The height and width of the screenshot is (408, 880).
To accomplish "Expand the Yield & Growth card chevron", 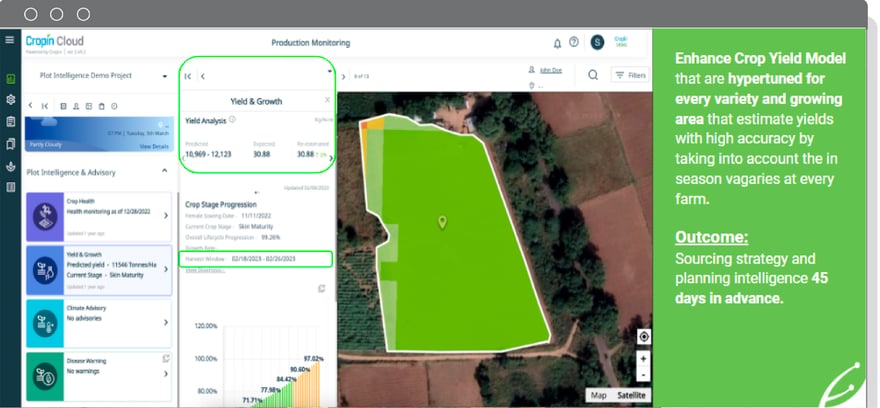I will click(166, 269).
